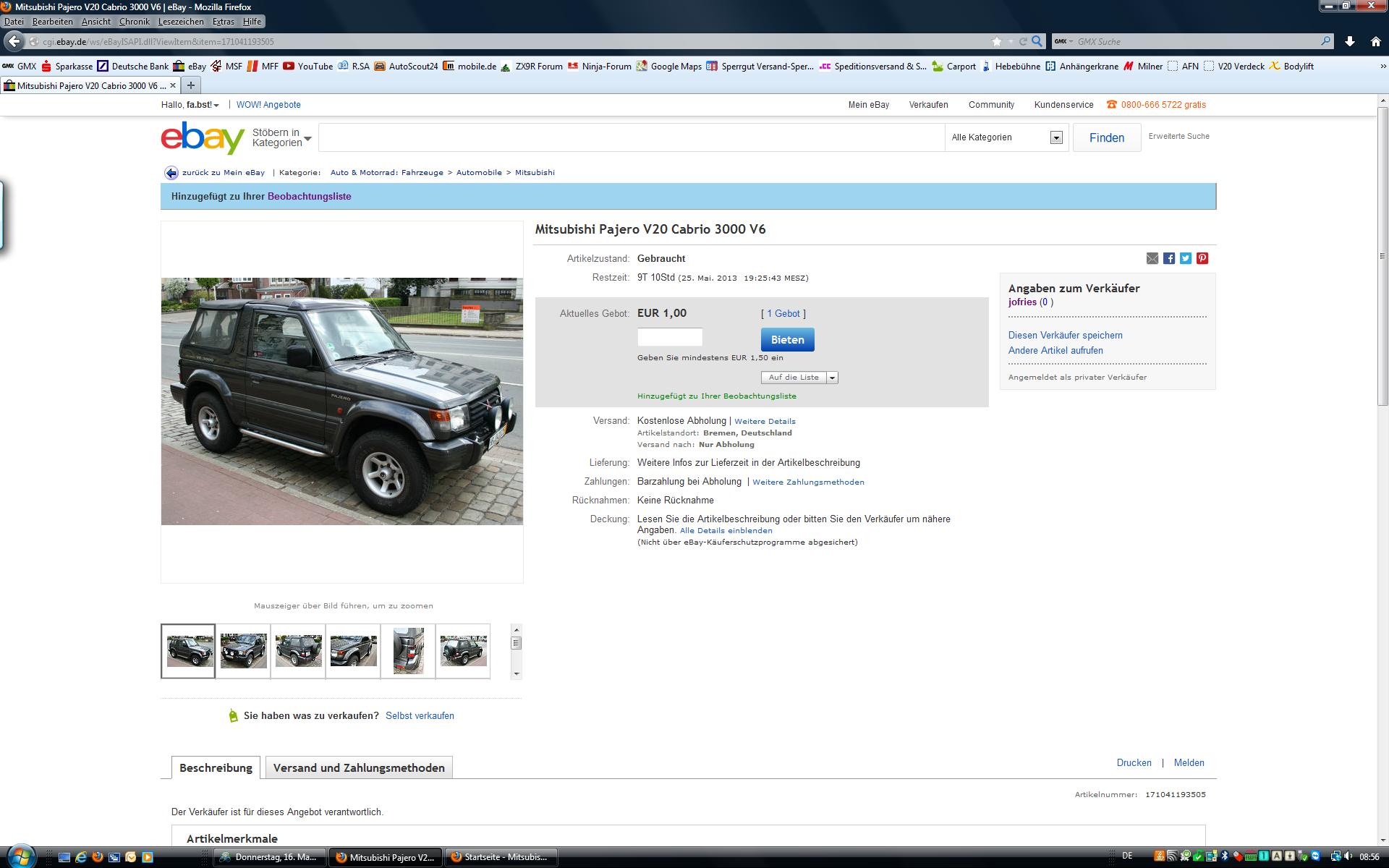Open Firefox downloads arrow icon
Screen dimensions: 1389x868
pyautogui.click(x=1350, y=41)
